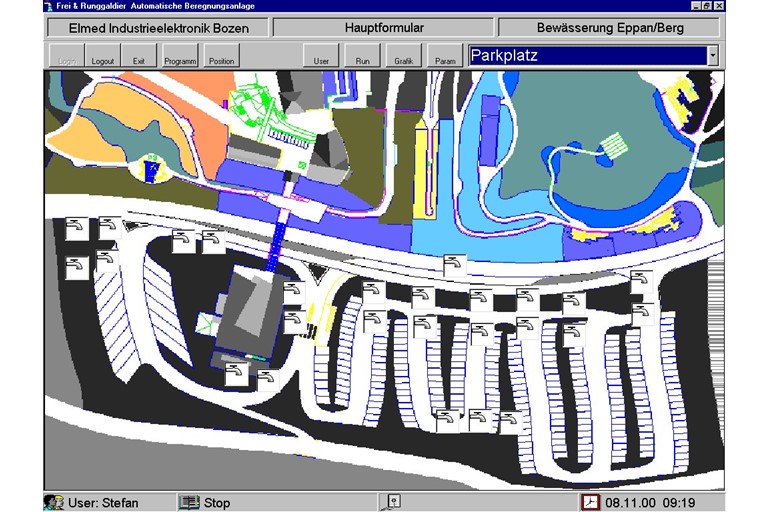Select the middle valve in the bottom three-icon row

click(x=480, y=419)
